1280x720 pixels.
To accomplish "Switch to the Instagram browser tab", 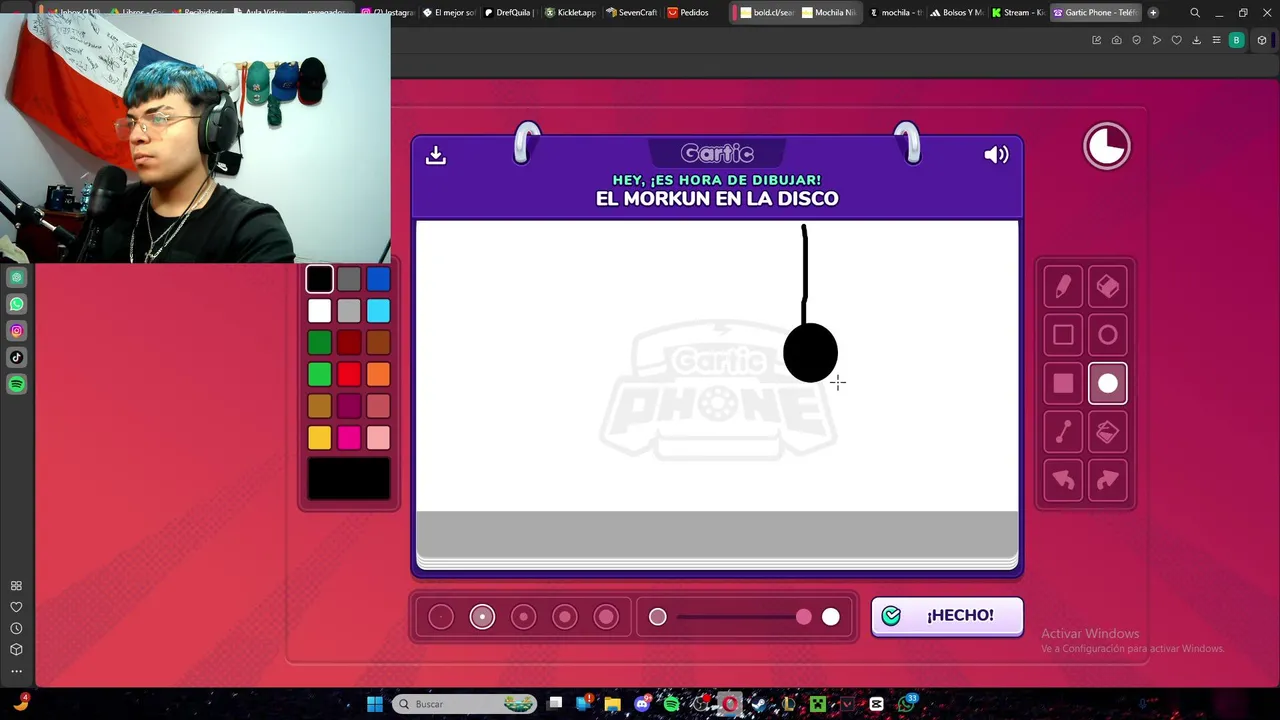I will [387, 13].
